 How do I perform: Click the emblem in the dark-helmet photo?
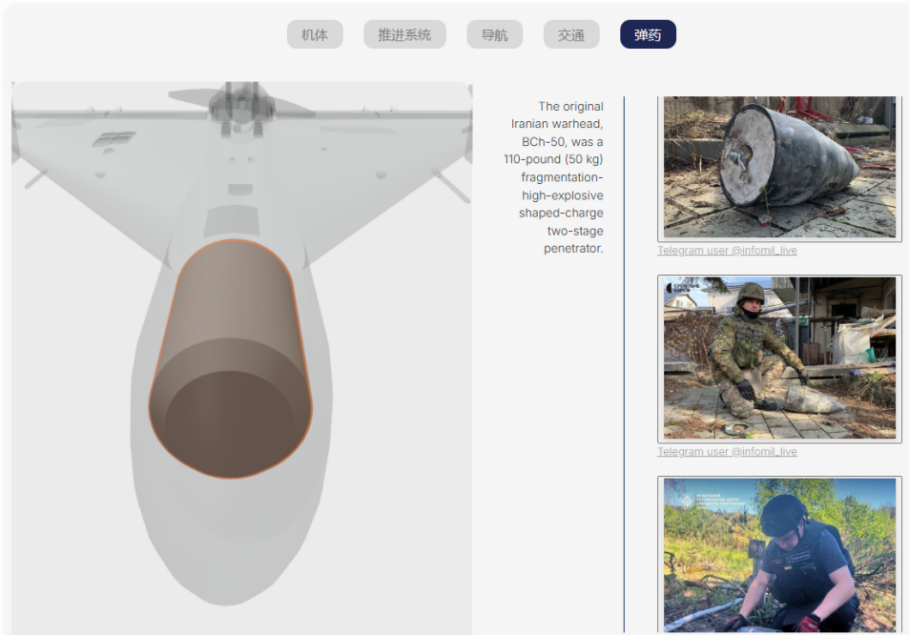coord(686,502)
